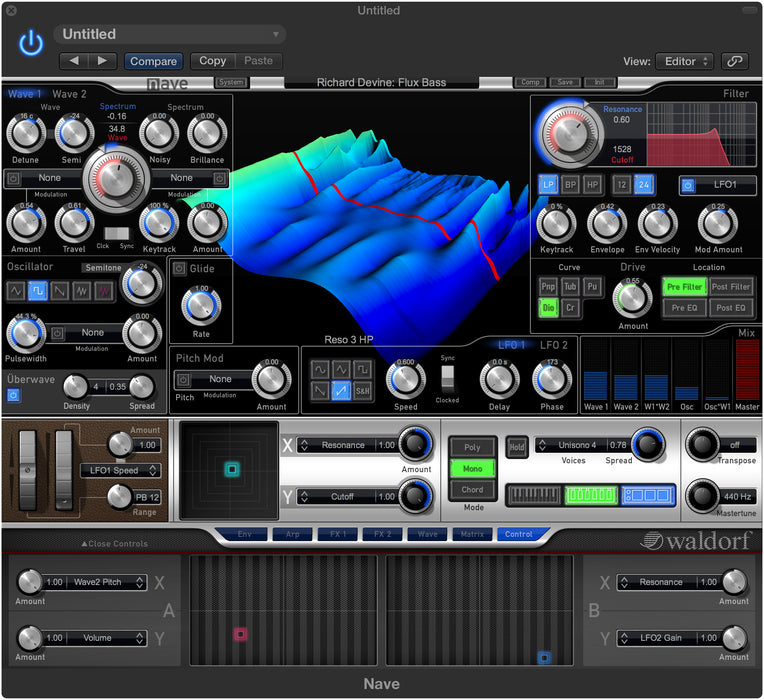Select the blue pads keyboard mode icon
Viewport: 764px width, 700px height.
pyautogui.click(x=647, y=495)
